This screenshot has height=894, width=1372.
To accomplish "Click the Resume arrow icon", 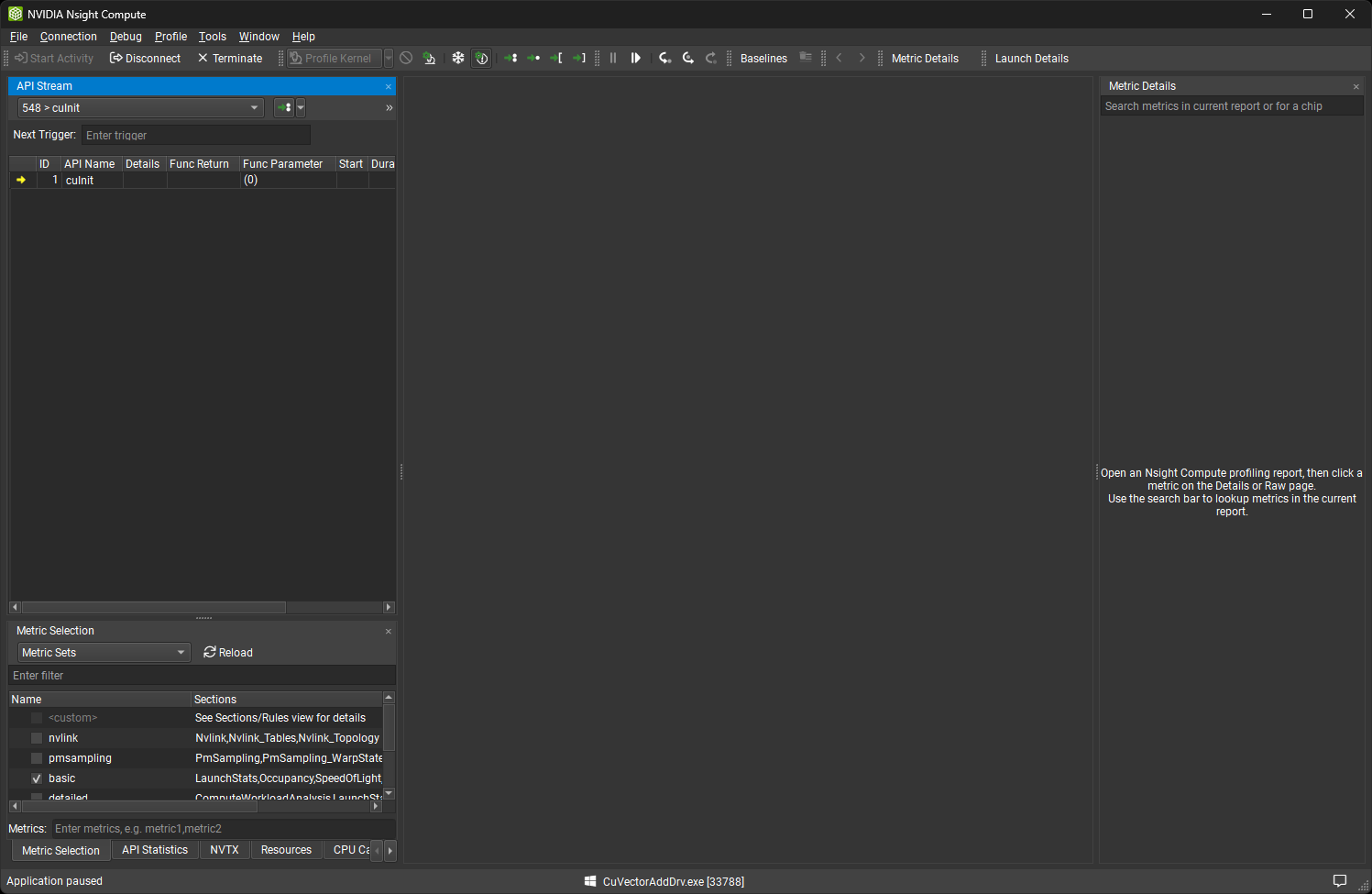I will point(636,58).
